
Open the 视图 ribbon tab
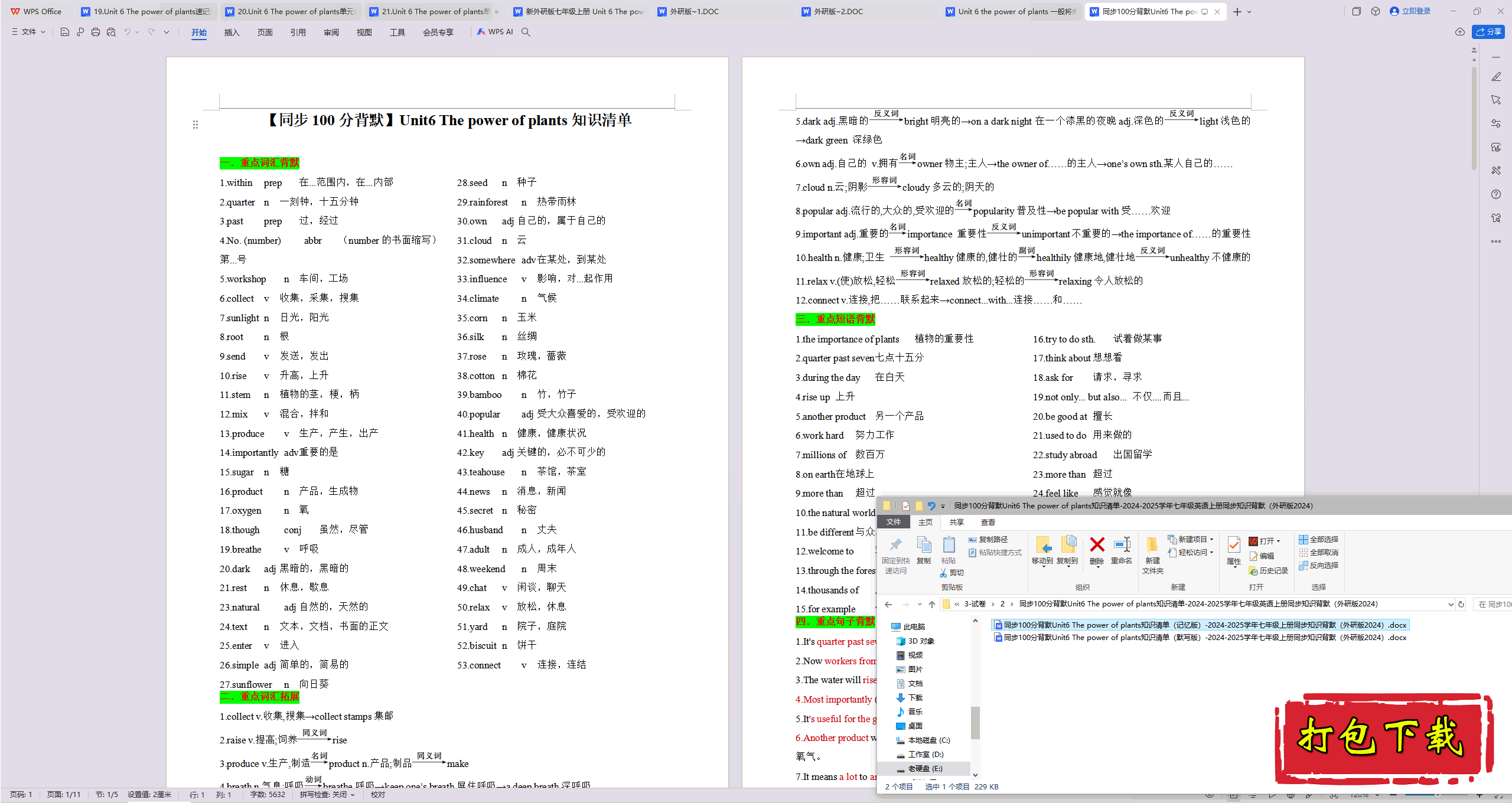[x=364, y=32]
